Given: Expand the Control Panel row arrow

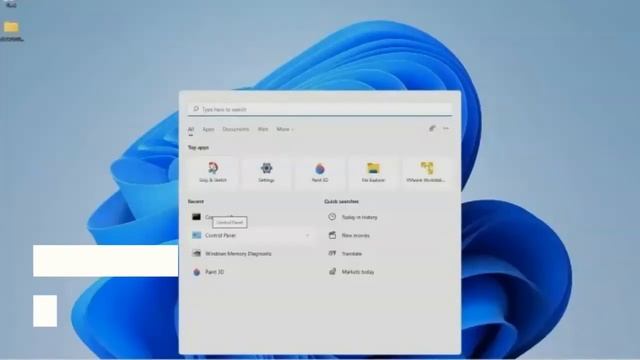Looking at the screenshot, I should [307, 236].
